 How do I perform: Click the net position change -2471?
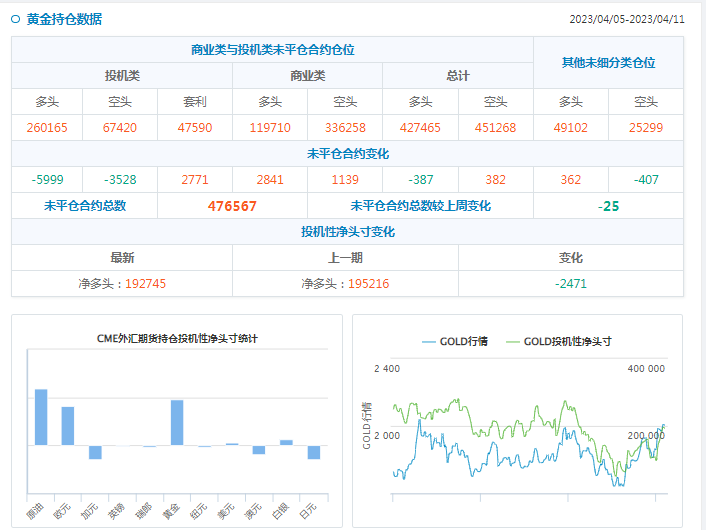click(x=571, y=284)
